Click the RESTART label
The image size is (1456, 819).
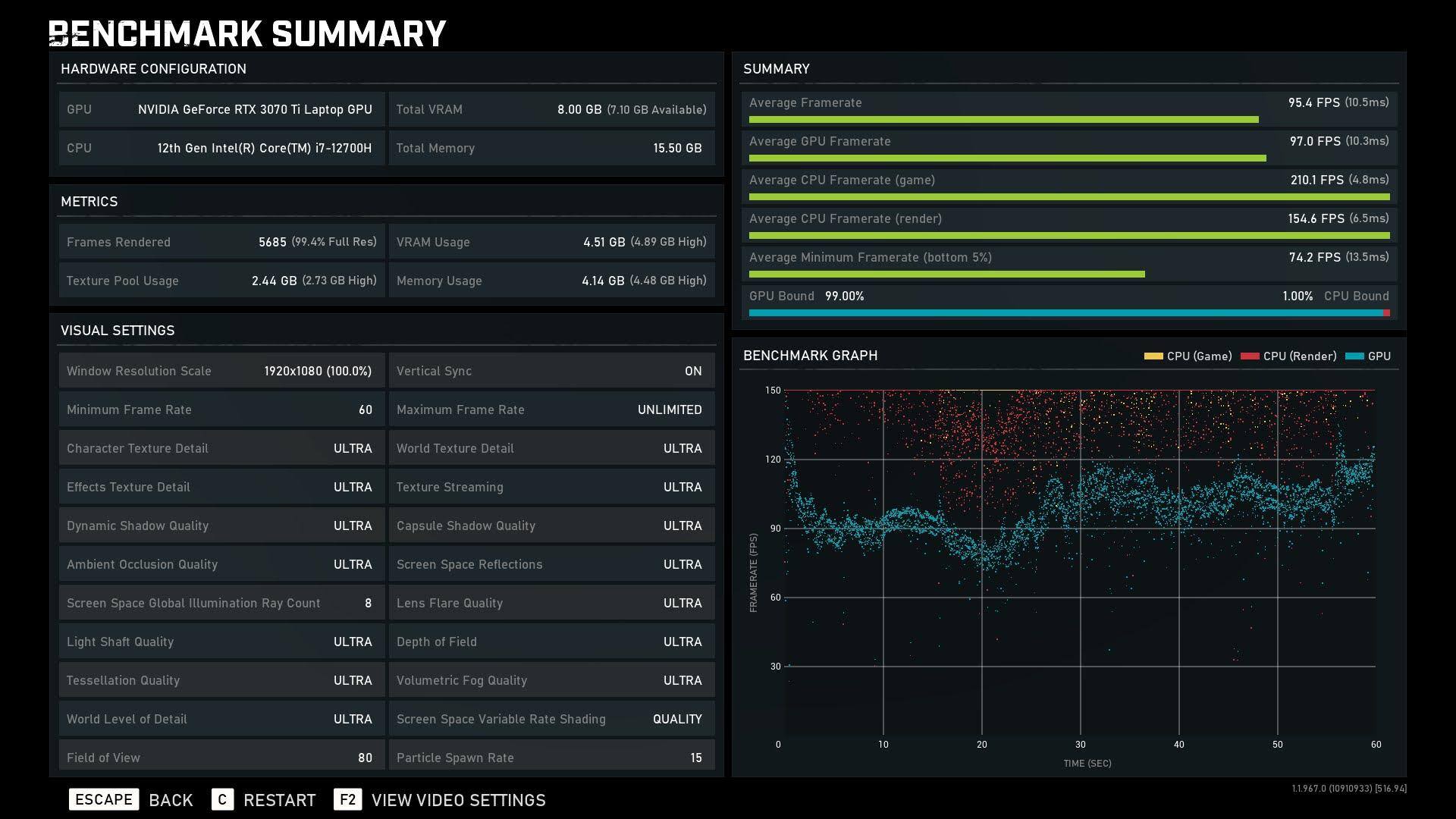point(279,800)
